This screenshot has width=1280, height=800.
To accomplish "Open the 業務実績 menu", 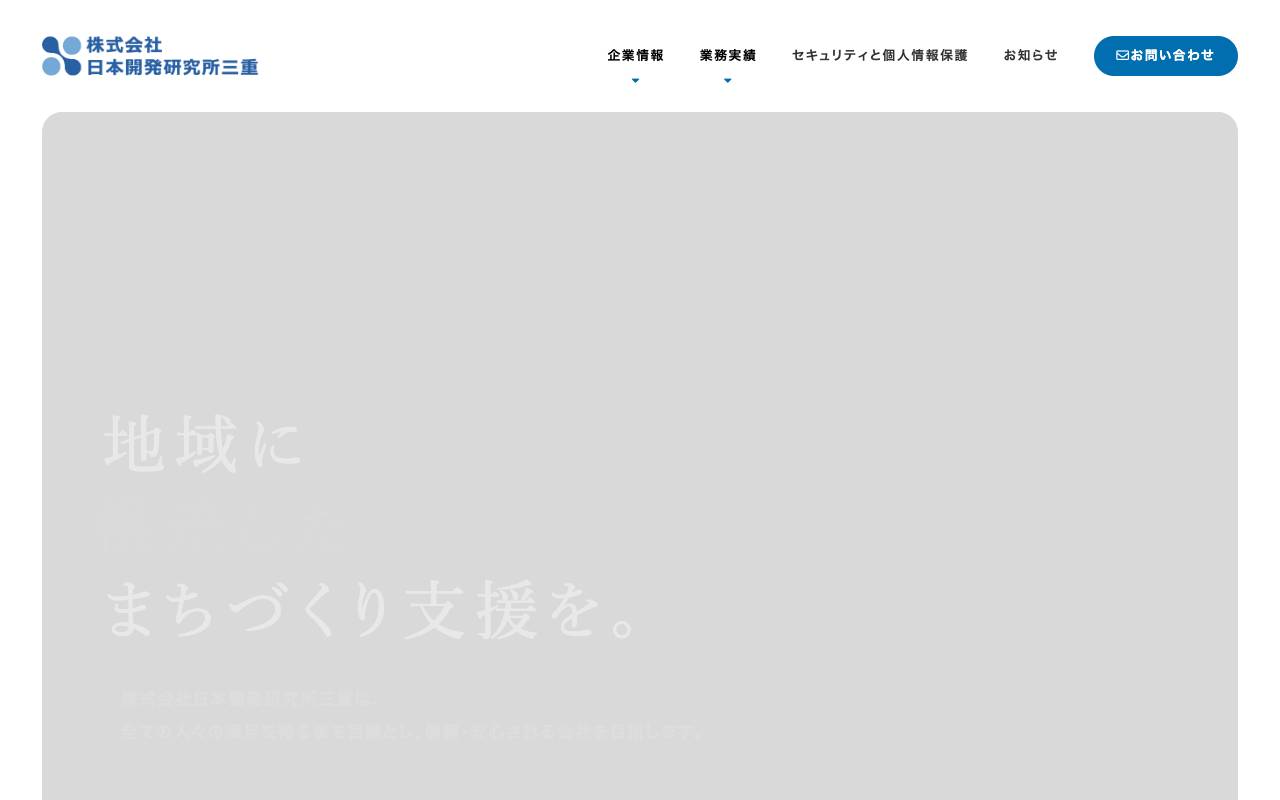I will (728, 55).
